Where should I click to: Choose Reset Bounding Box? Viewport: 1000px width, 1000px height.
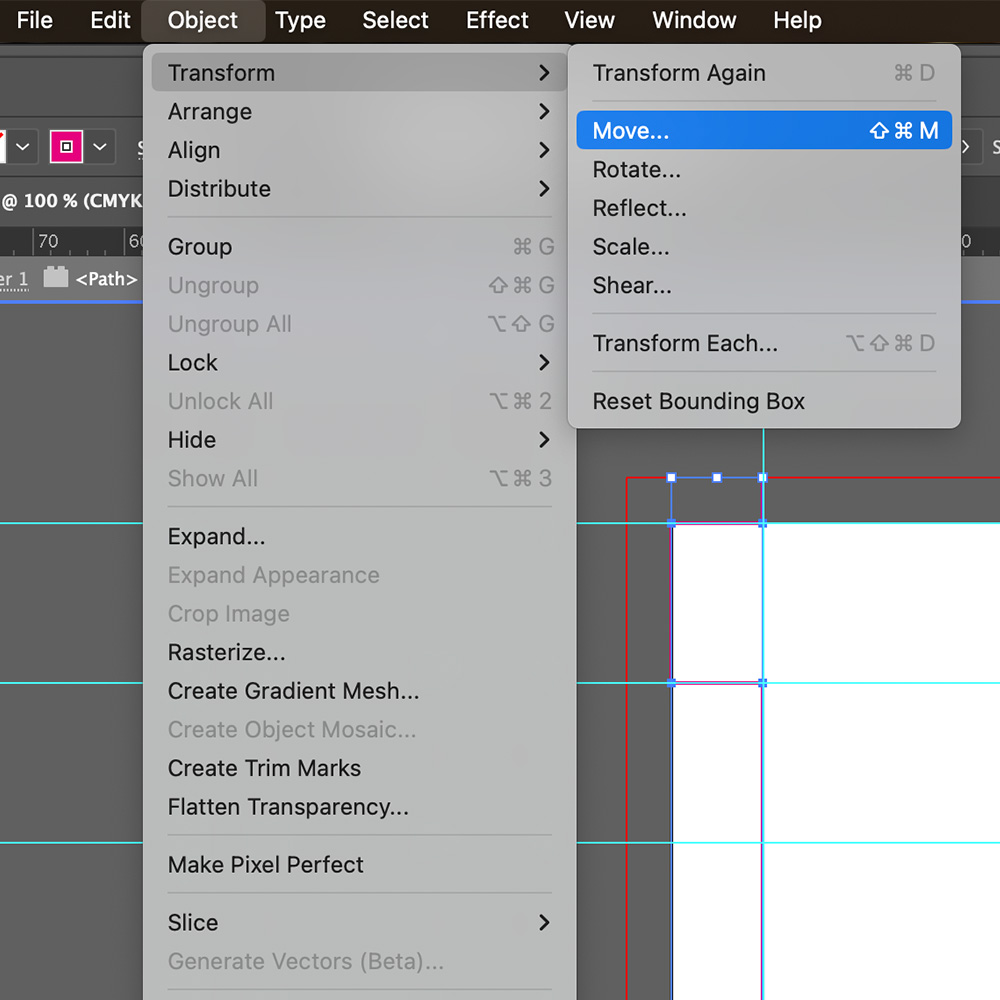tap(764, 401)
